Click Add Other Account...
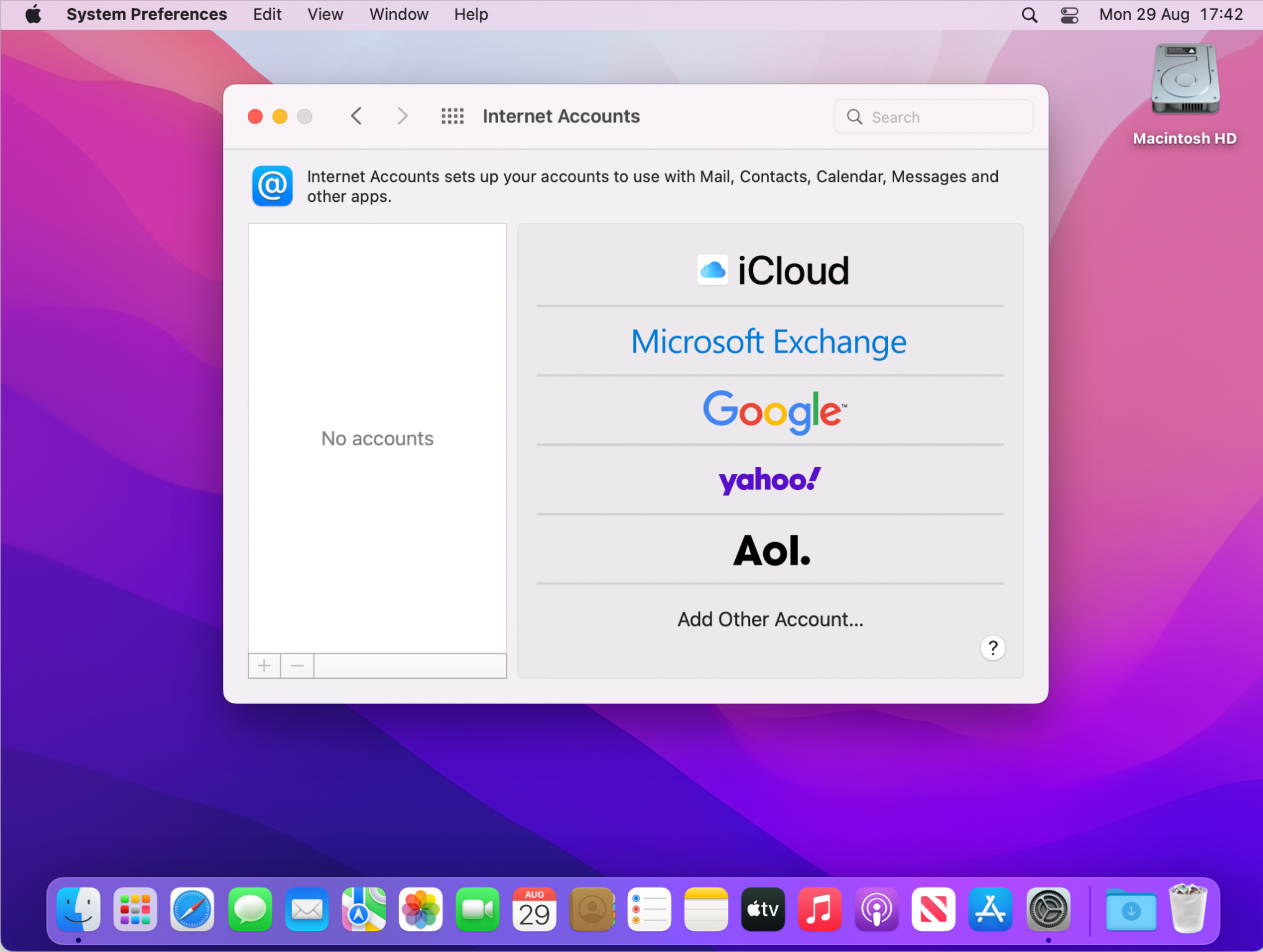This screenshot has width=1263, height=952. click(770, 619)
